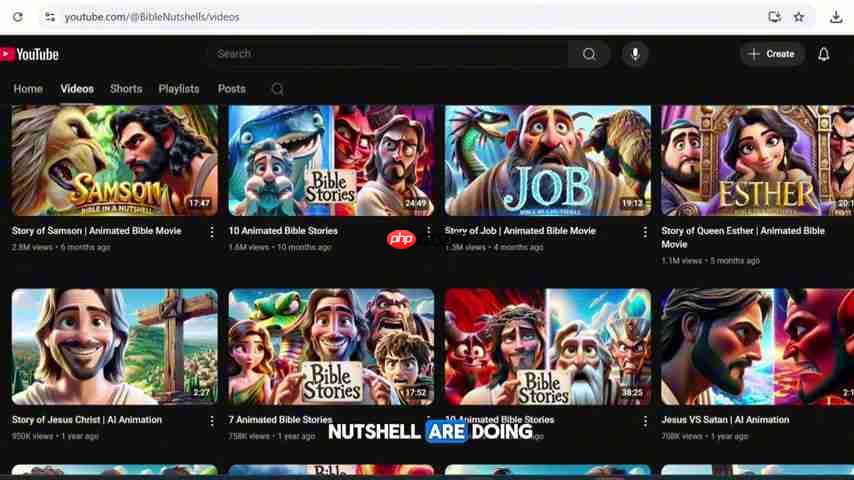This screenshot has width=854, height=480.
Task: Open browser downloads icon
Action: (835, 17)
